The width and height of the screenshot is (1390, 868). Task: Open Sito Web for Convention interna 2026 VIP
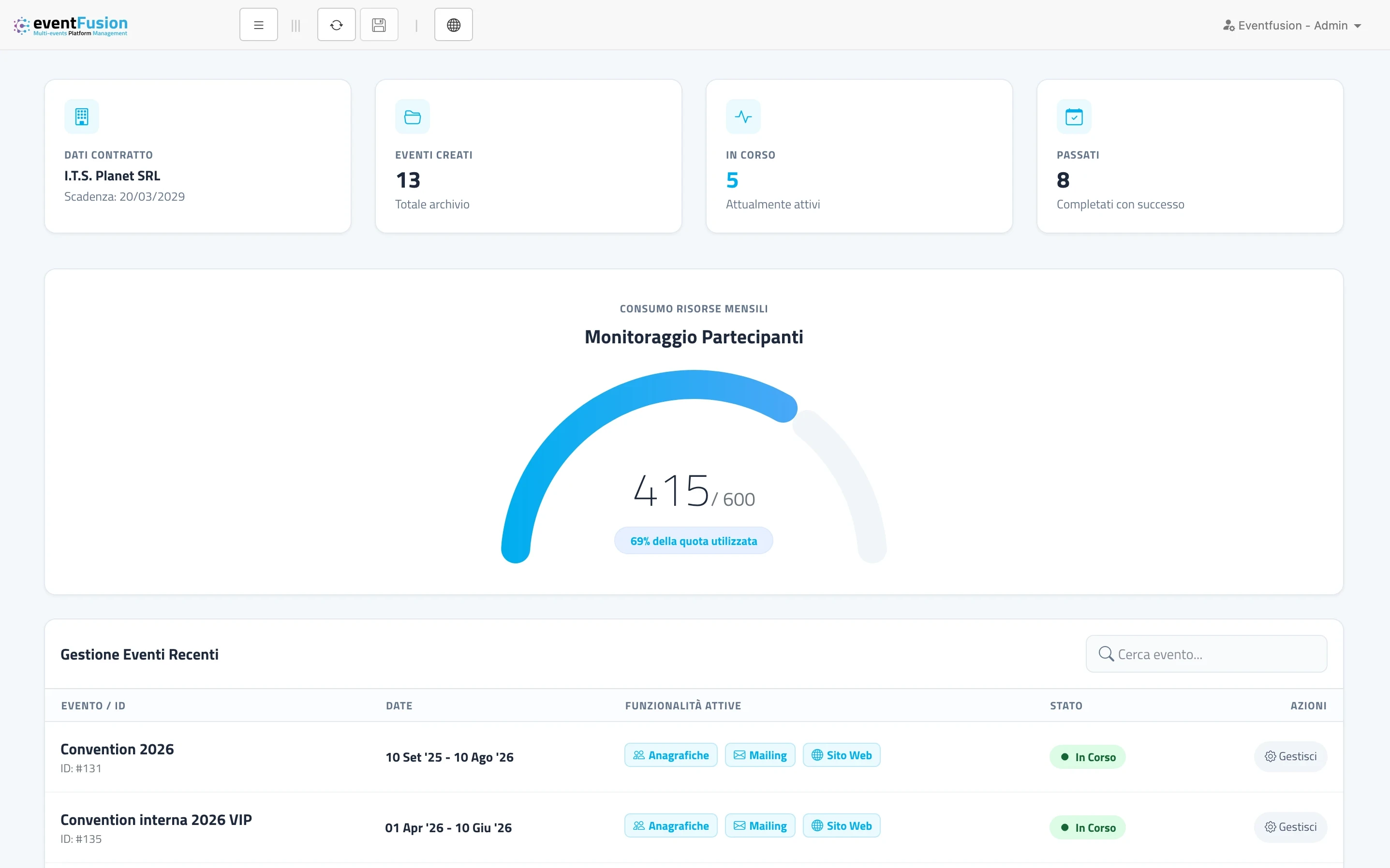point(841,826)
